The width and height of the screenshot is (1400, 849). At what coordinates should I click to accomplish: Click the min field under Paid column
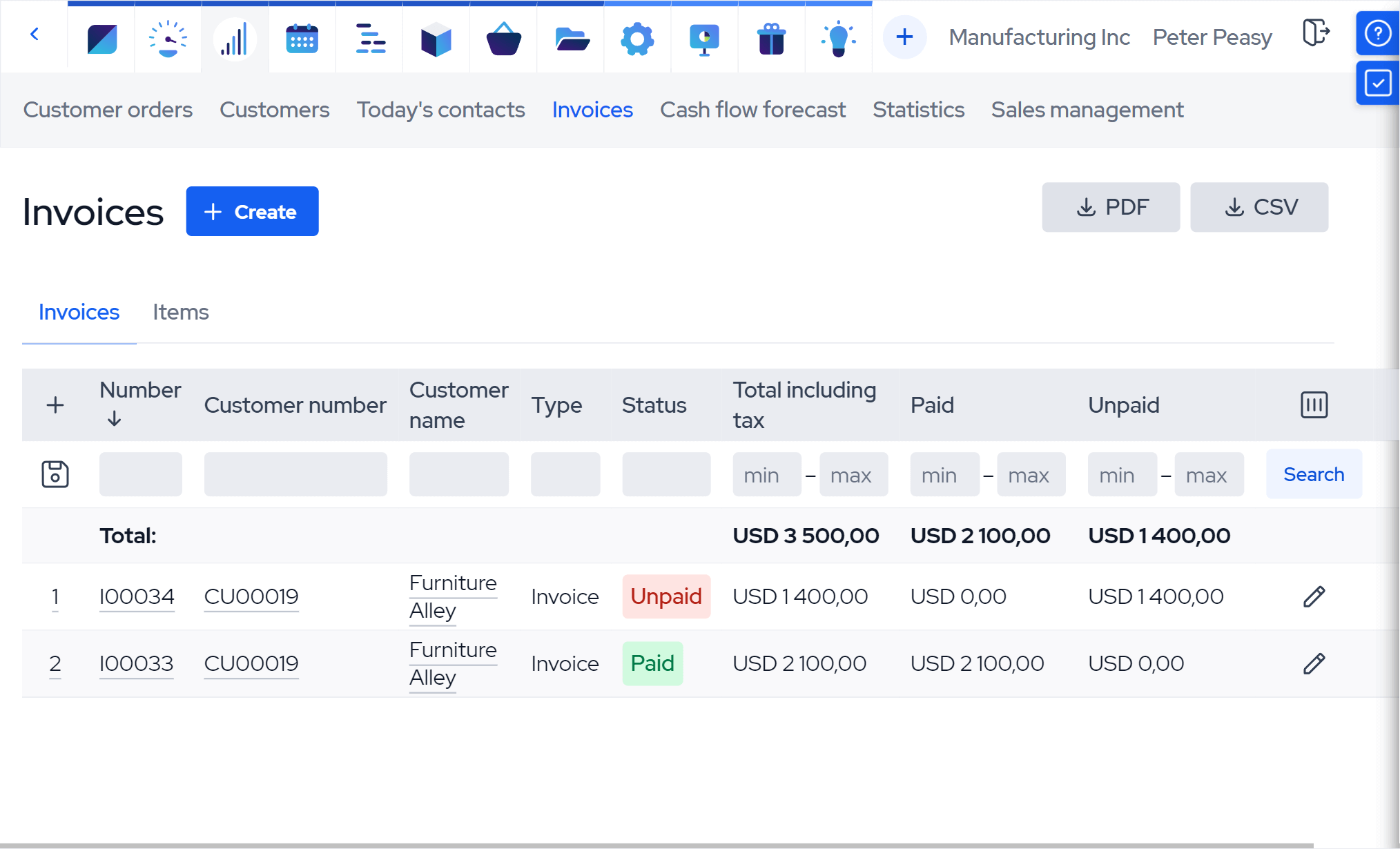click(x=944, y=474)
